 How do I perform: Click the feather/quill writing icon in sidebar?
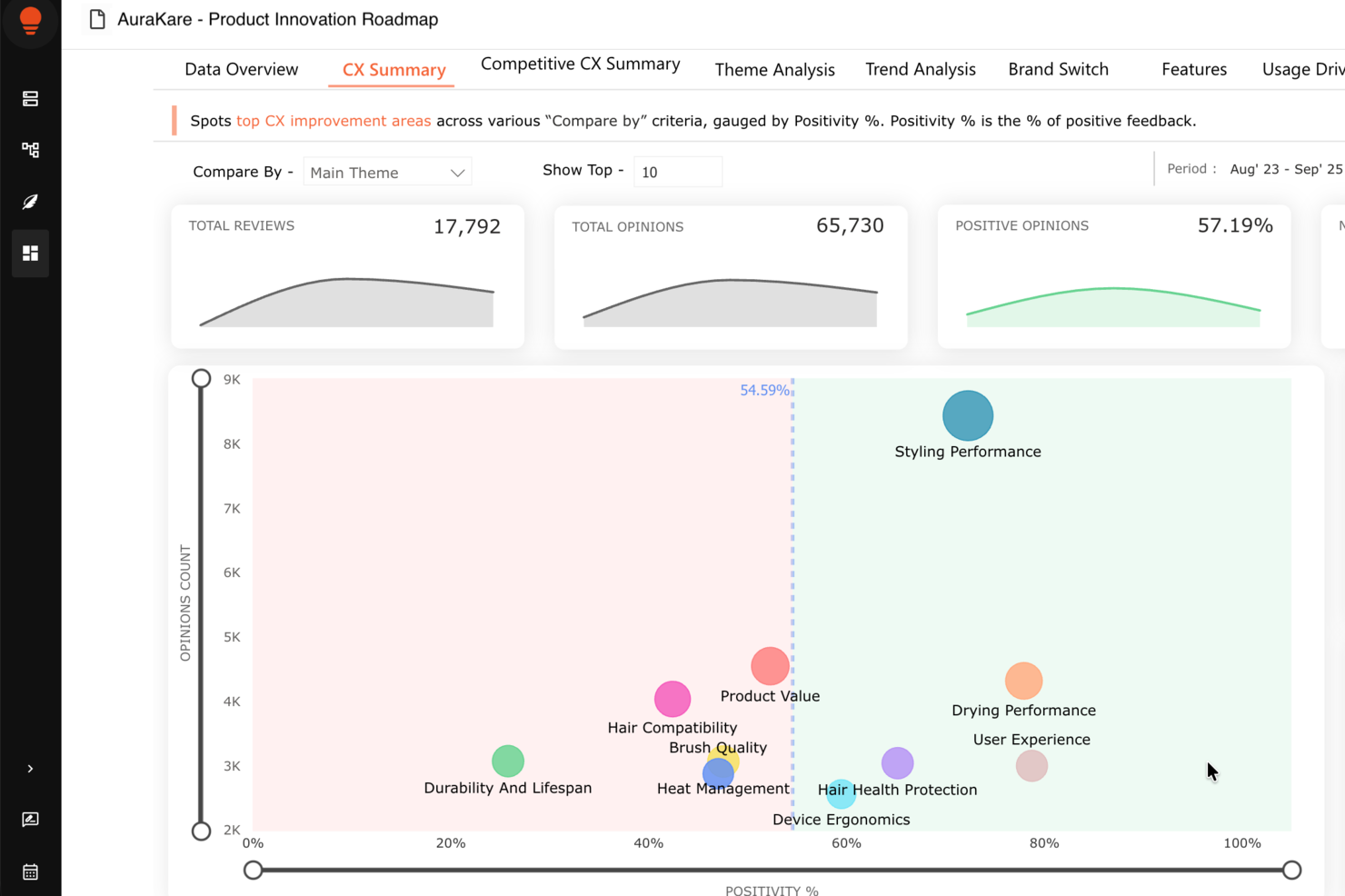30,202
